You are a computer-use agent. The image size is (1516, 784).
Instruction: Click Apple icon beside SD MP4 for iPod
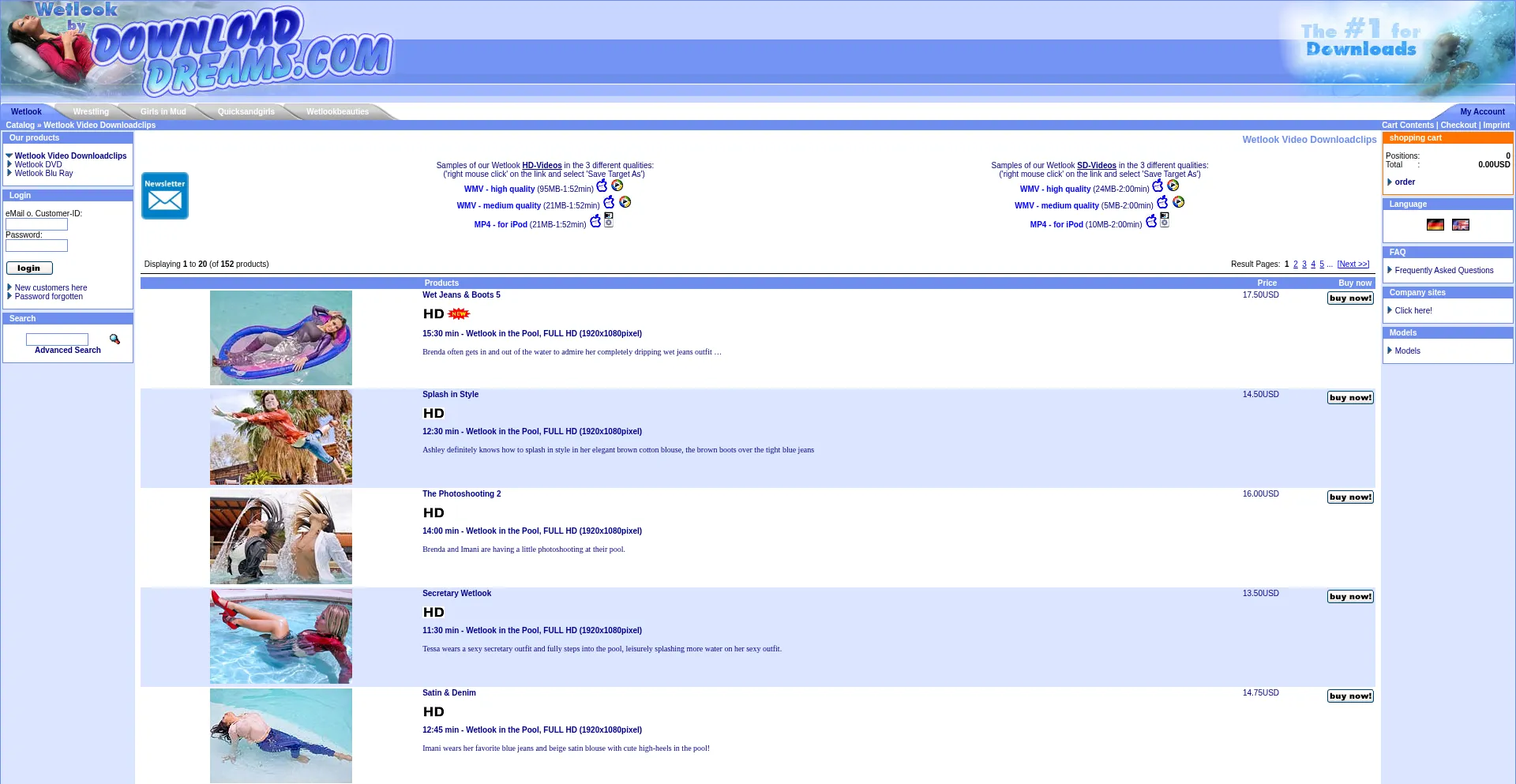point(1151,221)
